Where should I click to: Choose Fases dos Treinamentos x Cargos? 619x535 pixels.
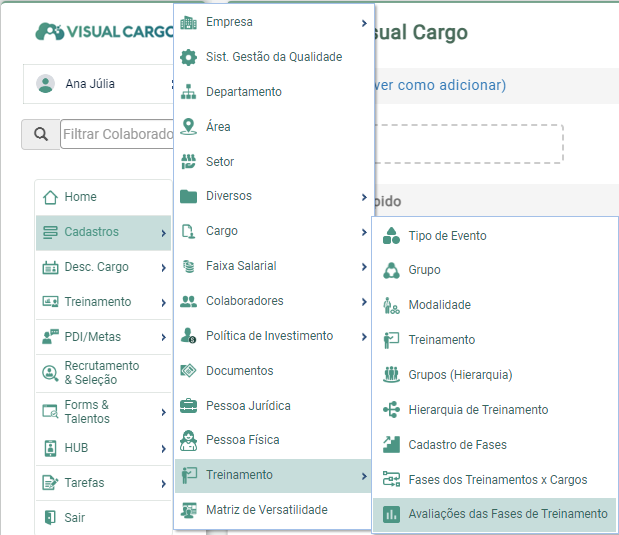point(494,480)
